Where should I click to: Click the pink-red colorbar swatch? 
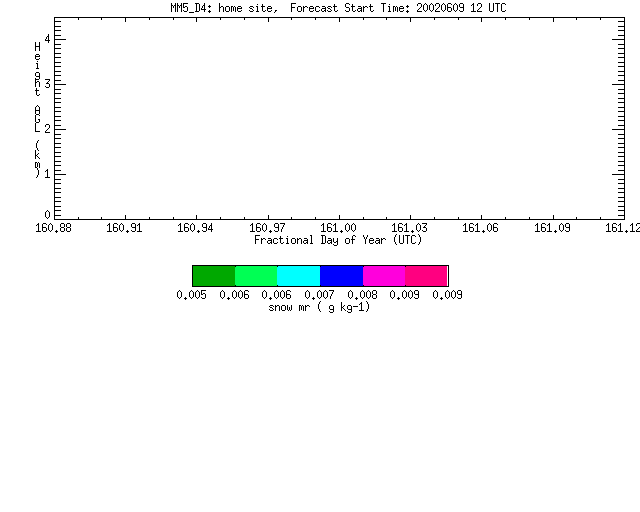[x=427, y=276]
